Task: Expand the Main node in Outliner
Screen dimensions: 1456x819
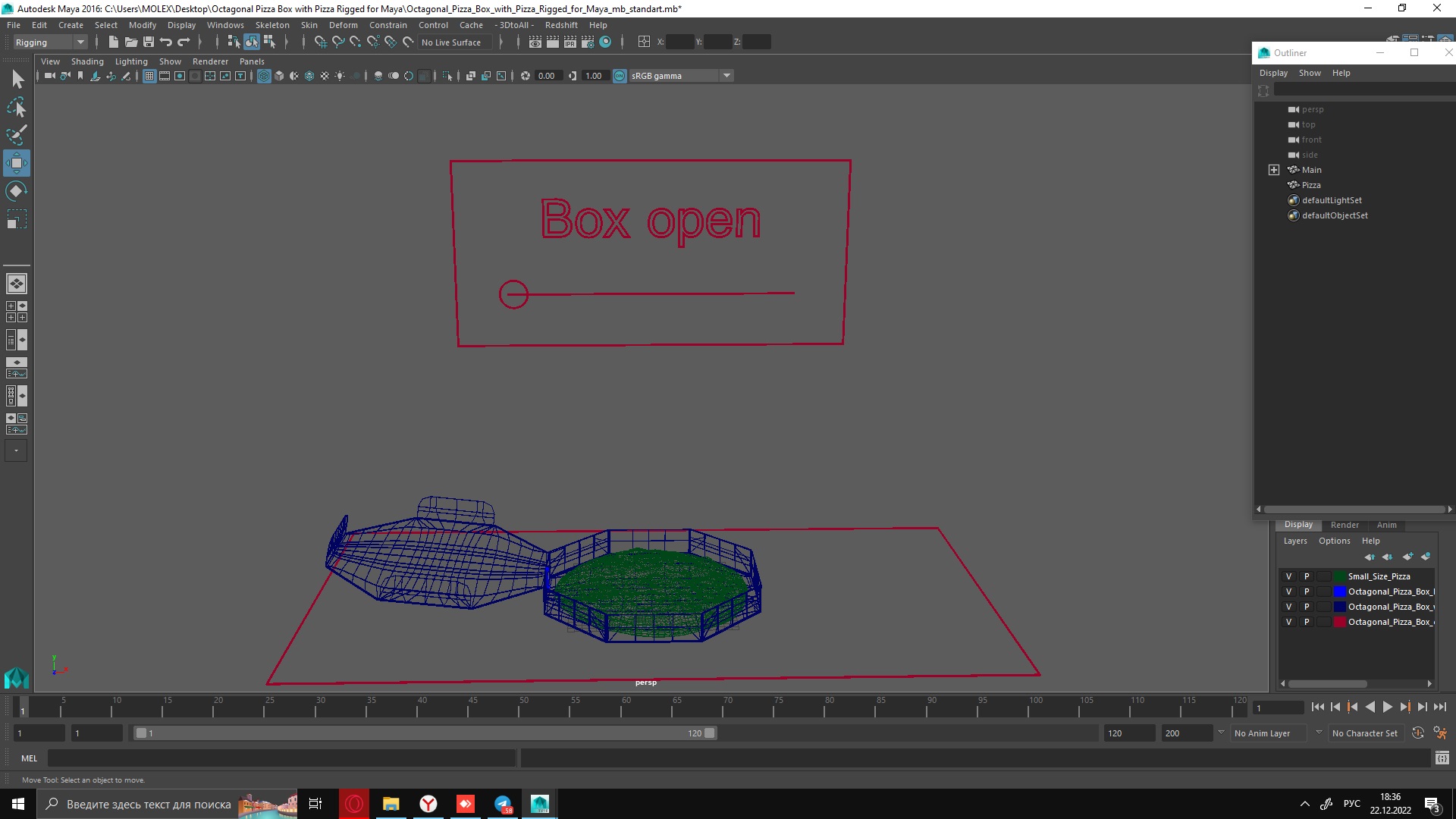Action: point(1274,170)
